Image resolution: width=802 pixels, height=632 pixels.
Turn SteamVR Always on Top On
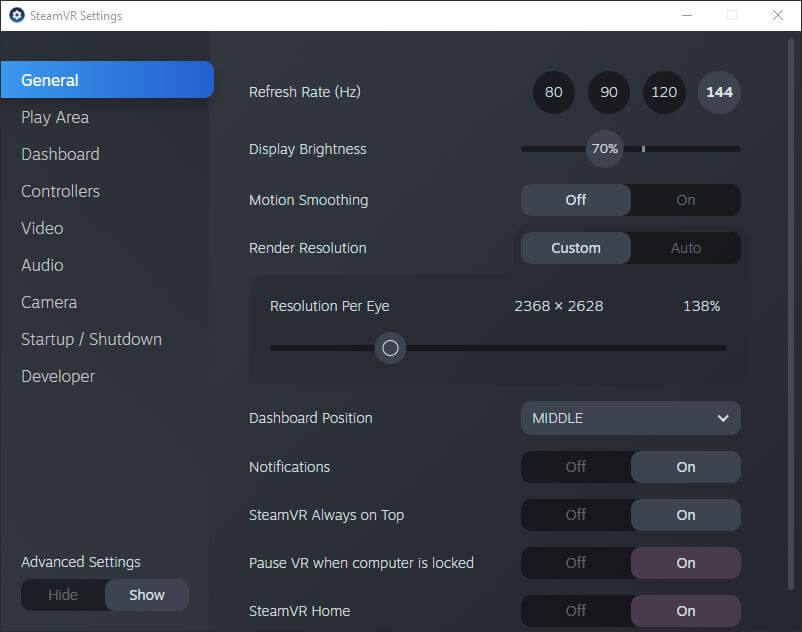coord(685,515)
